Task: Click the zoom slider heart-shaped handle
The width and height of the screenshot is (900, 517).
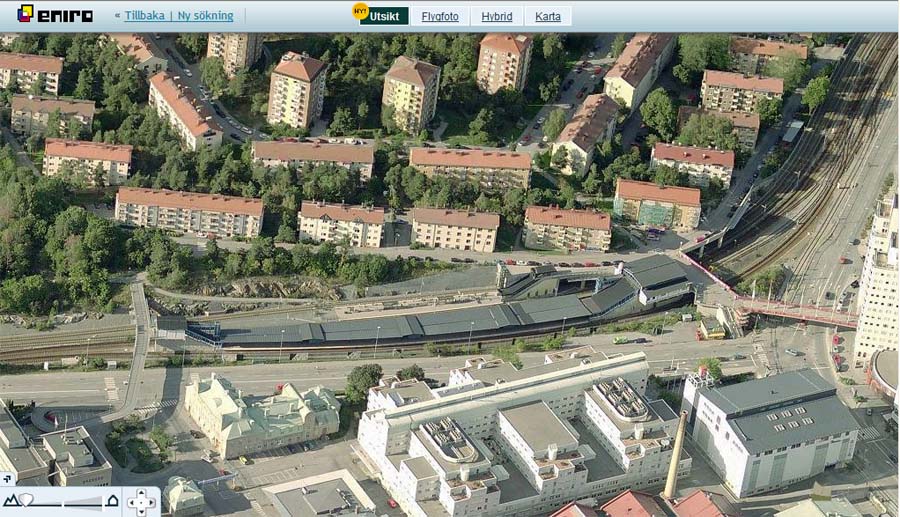Action: [26, 500]
